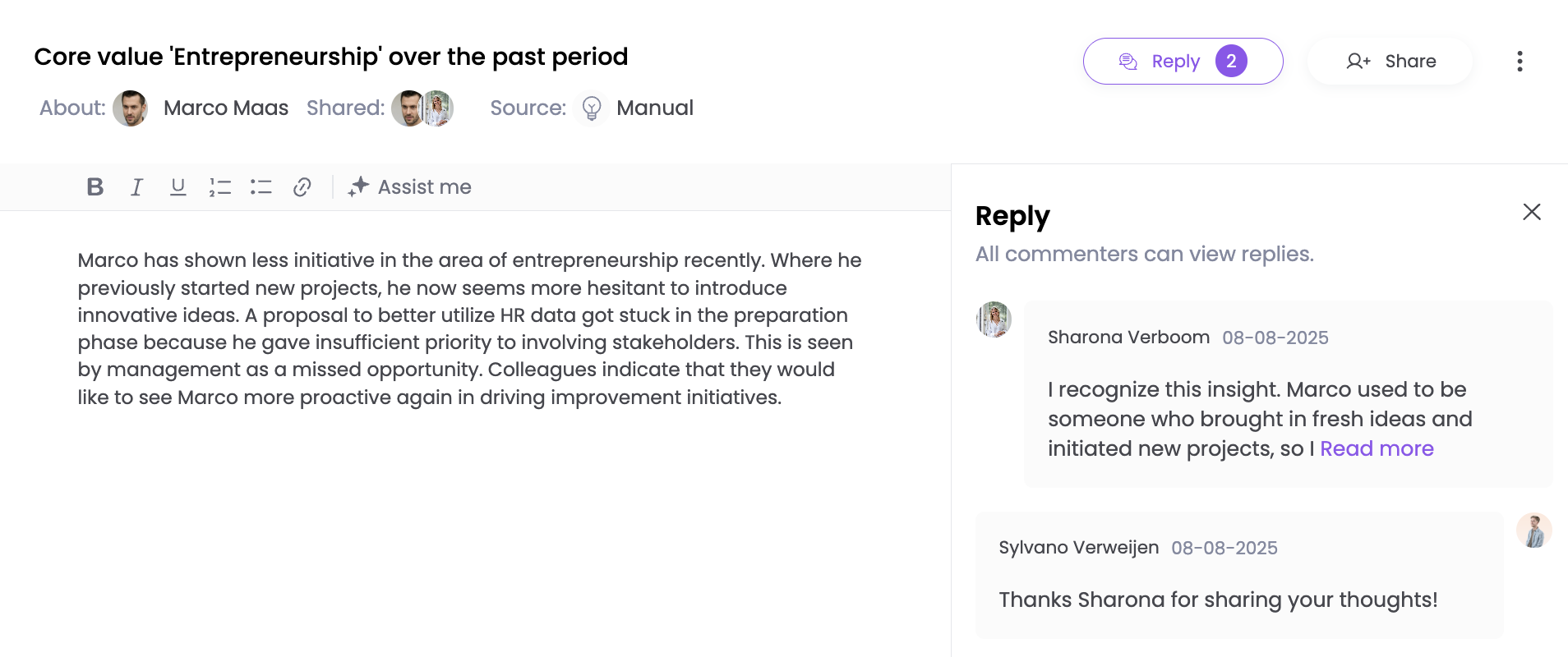Click the Share button
Viewport: 1568px width, 657px height.
[1390, 62]
